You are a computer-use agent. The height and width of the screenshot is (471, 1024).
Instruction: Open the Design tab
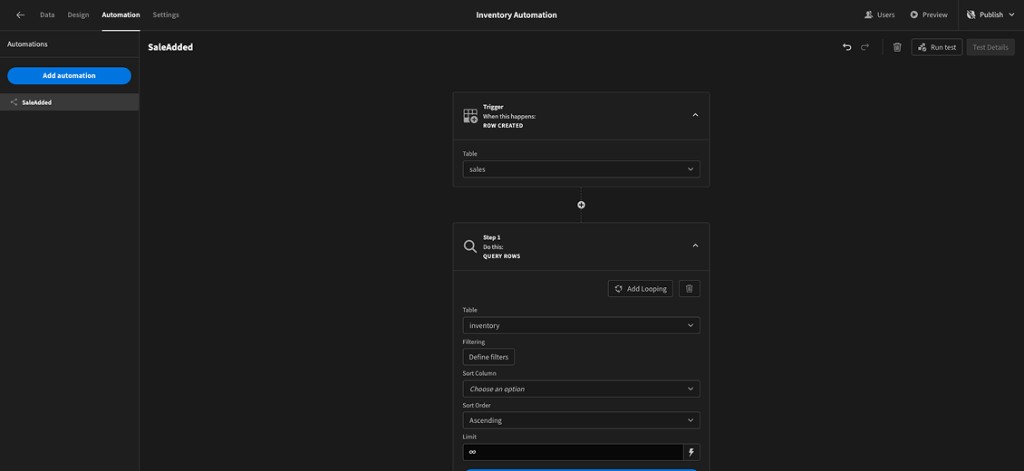click(78, 15)
